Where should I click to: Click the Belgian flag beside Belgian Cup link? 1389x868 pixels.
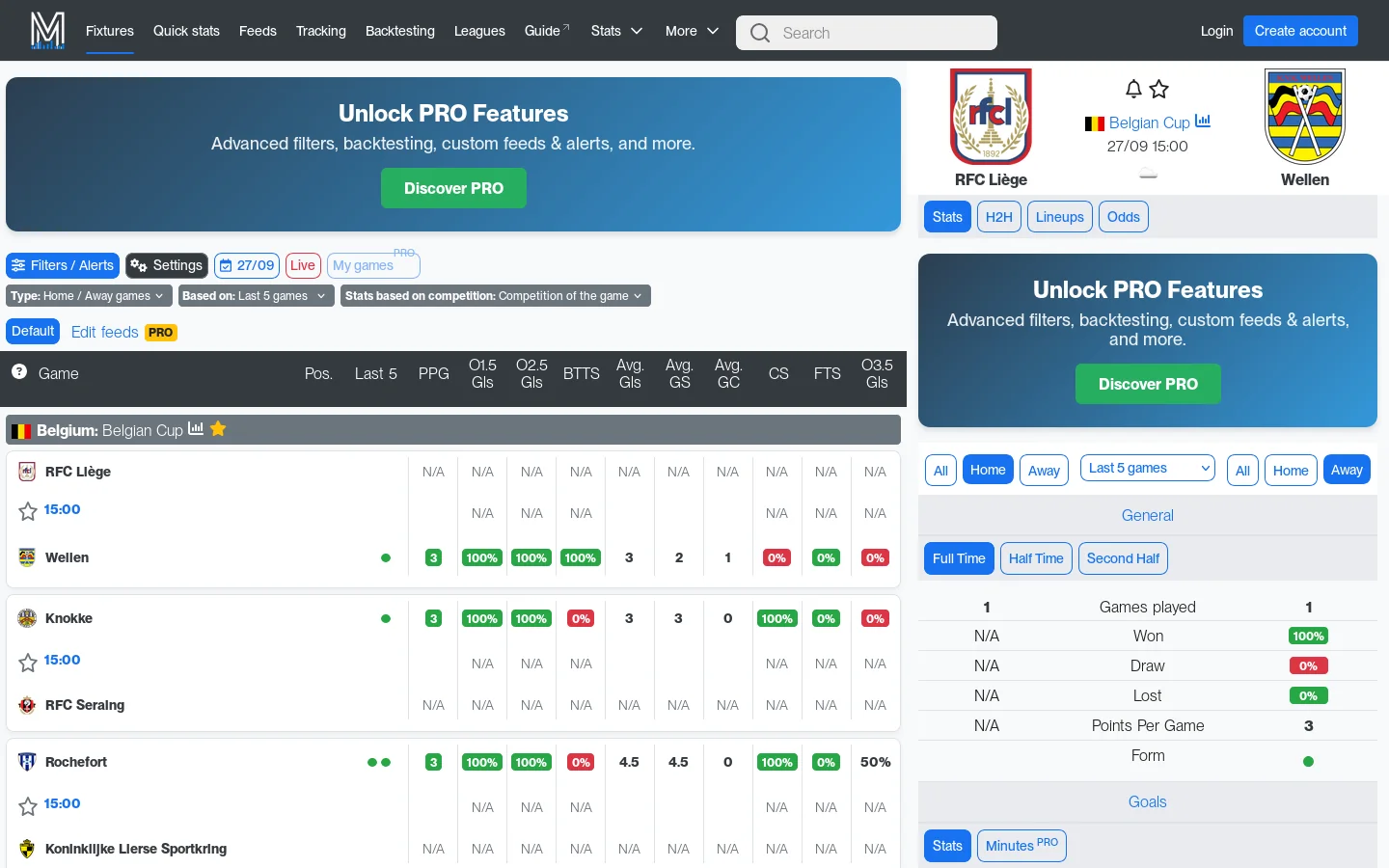click(x=1095, y=123)
